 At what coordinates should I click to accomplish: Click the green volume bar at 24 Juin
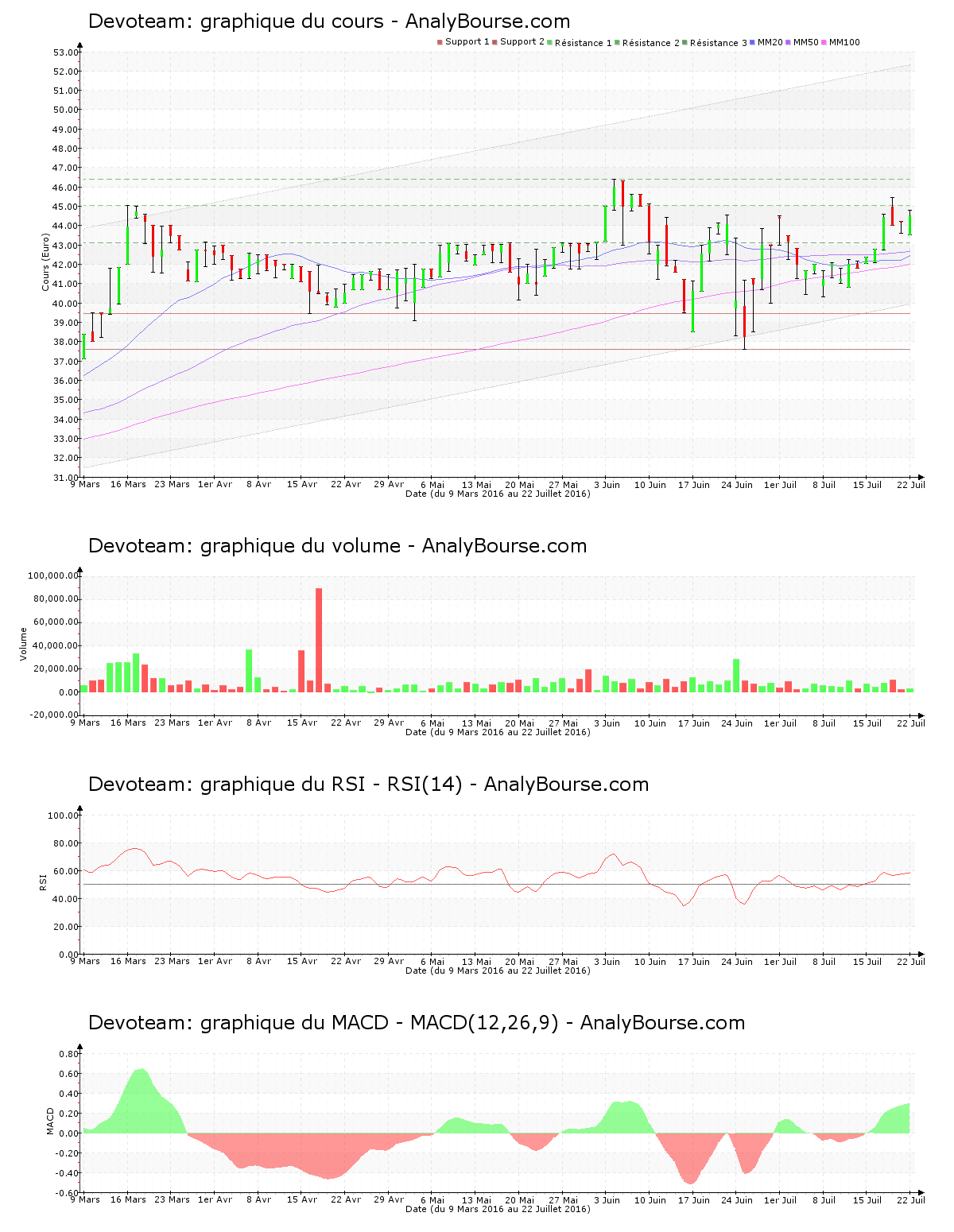[736, 676]
